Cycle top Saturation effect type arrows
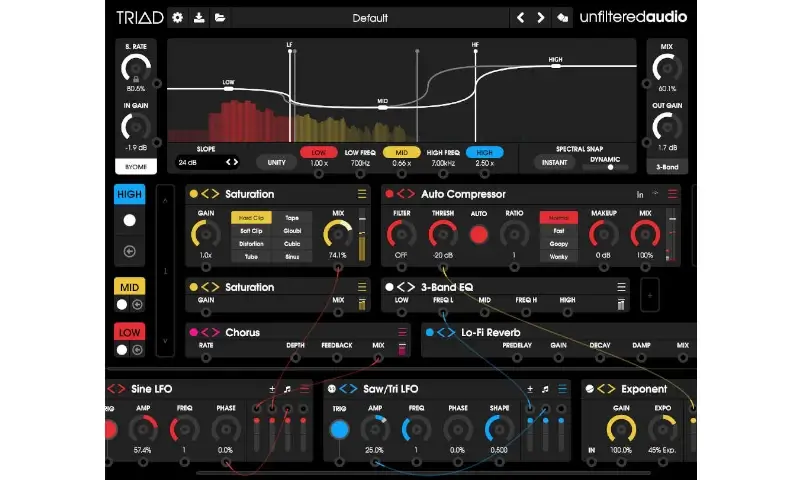This screenshot has height=480, width=800. pyautogui.click(x=210, y=194)
